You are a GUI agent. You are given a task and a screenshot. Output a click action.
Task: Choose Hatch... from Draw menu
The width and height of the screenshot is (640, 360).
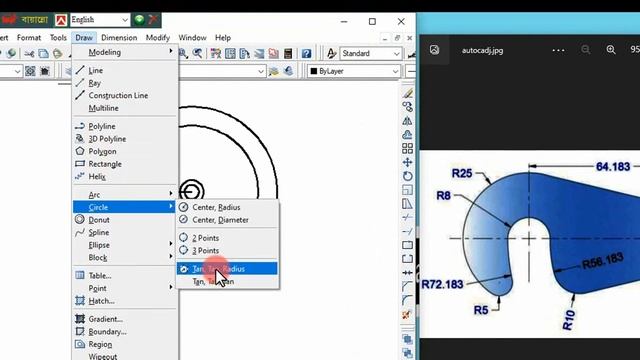pos(125,301)
